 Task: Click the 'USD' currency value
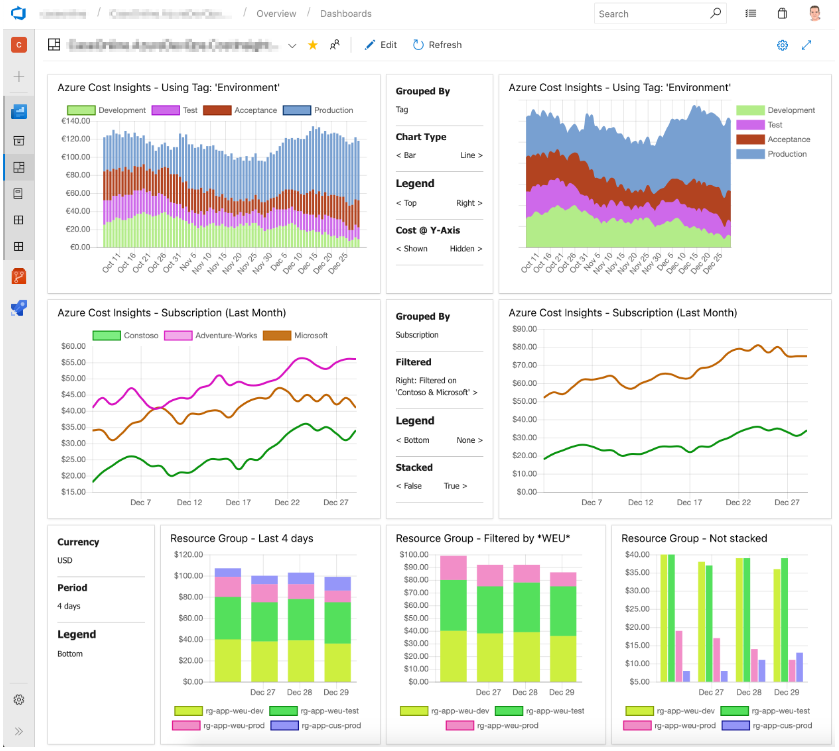point(65,561)
